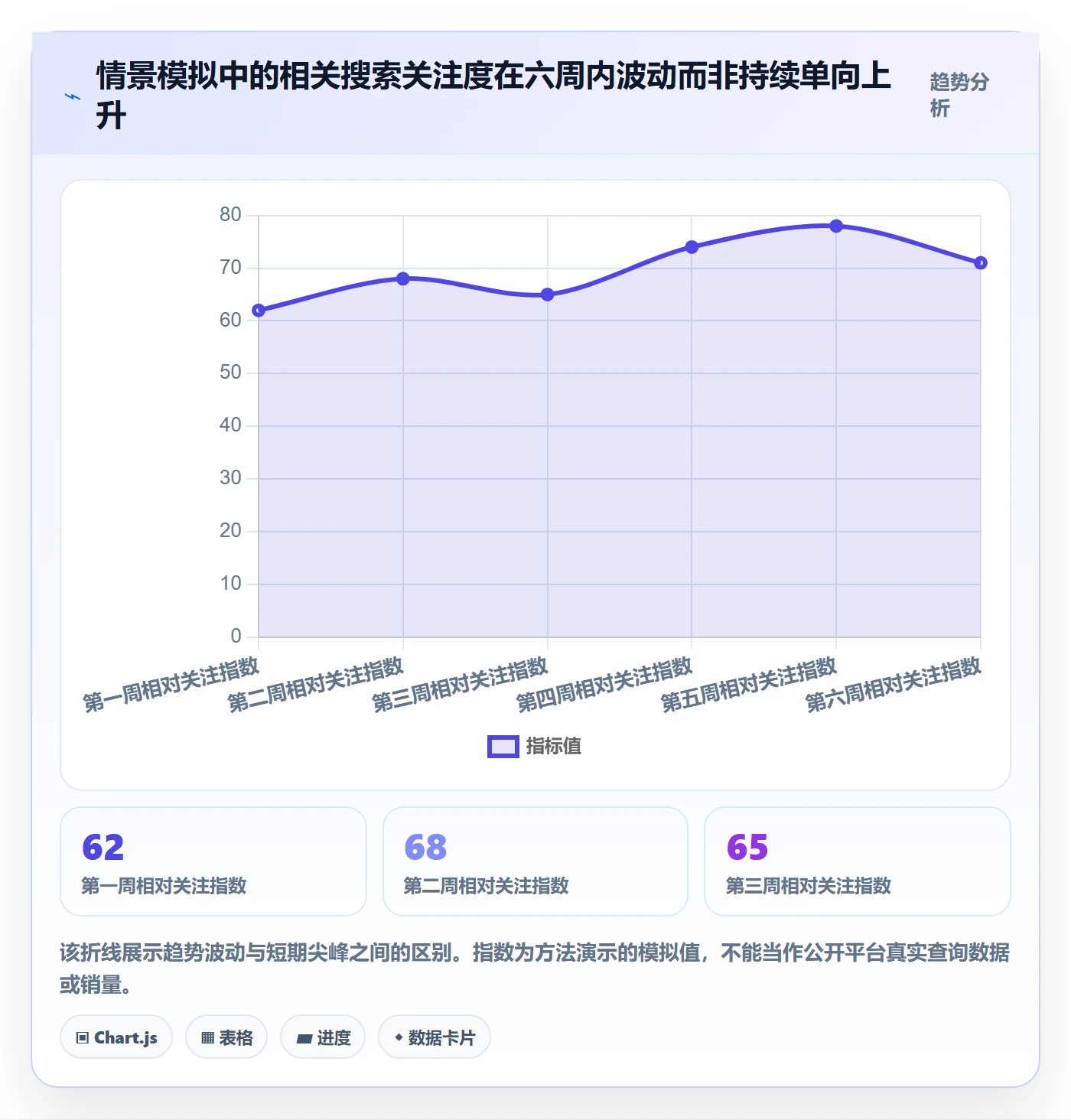The height and width of the screenshot is (1120, 1071).
Task: Click the description text starting with 该折线展示
Action: [535, 969]
